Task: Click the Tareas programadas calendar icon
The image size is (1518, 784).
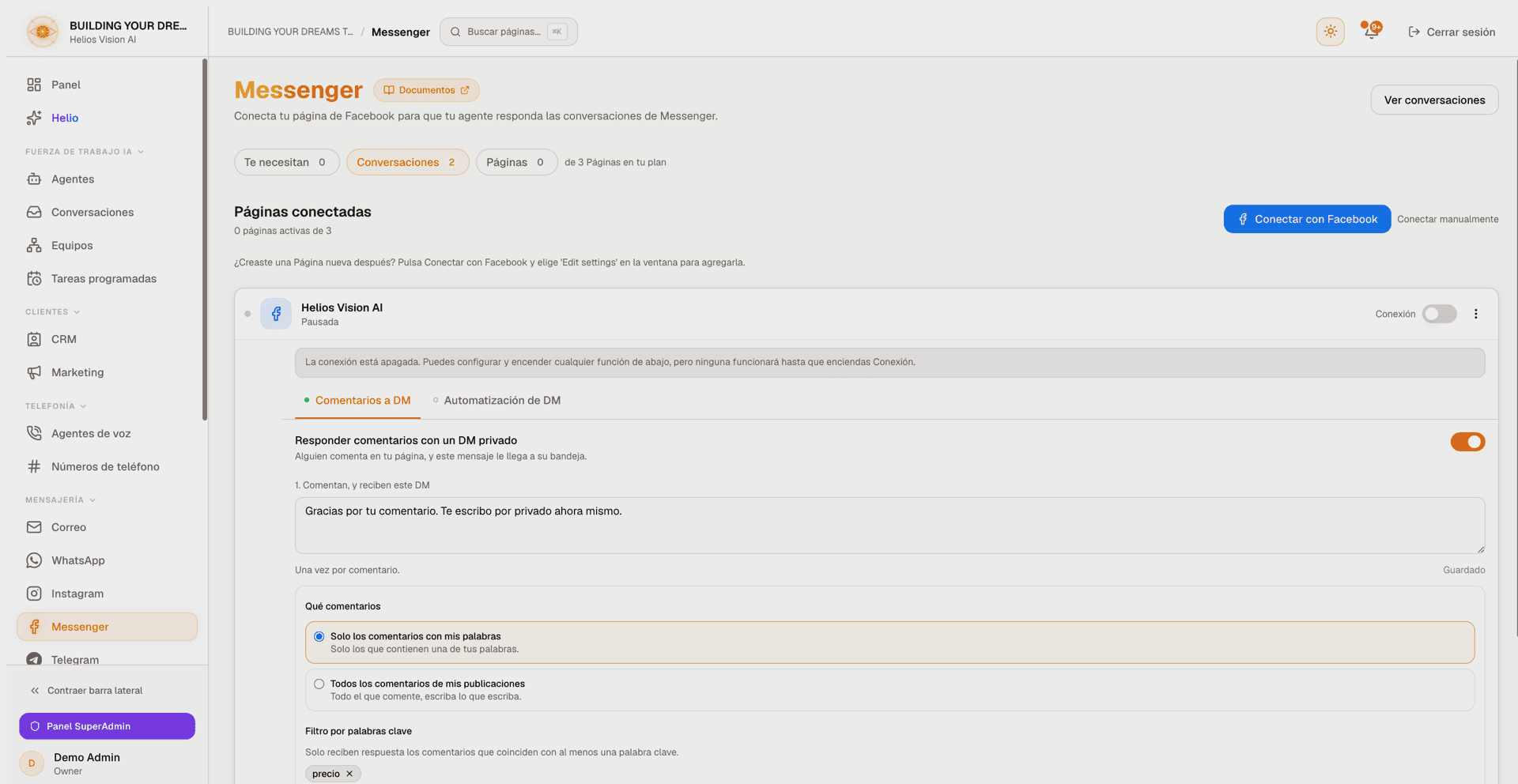Action: click(34, 279)
